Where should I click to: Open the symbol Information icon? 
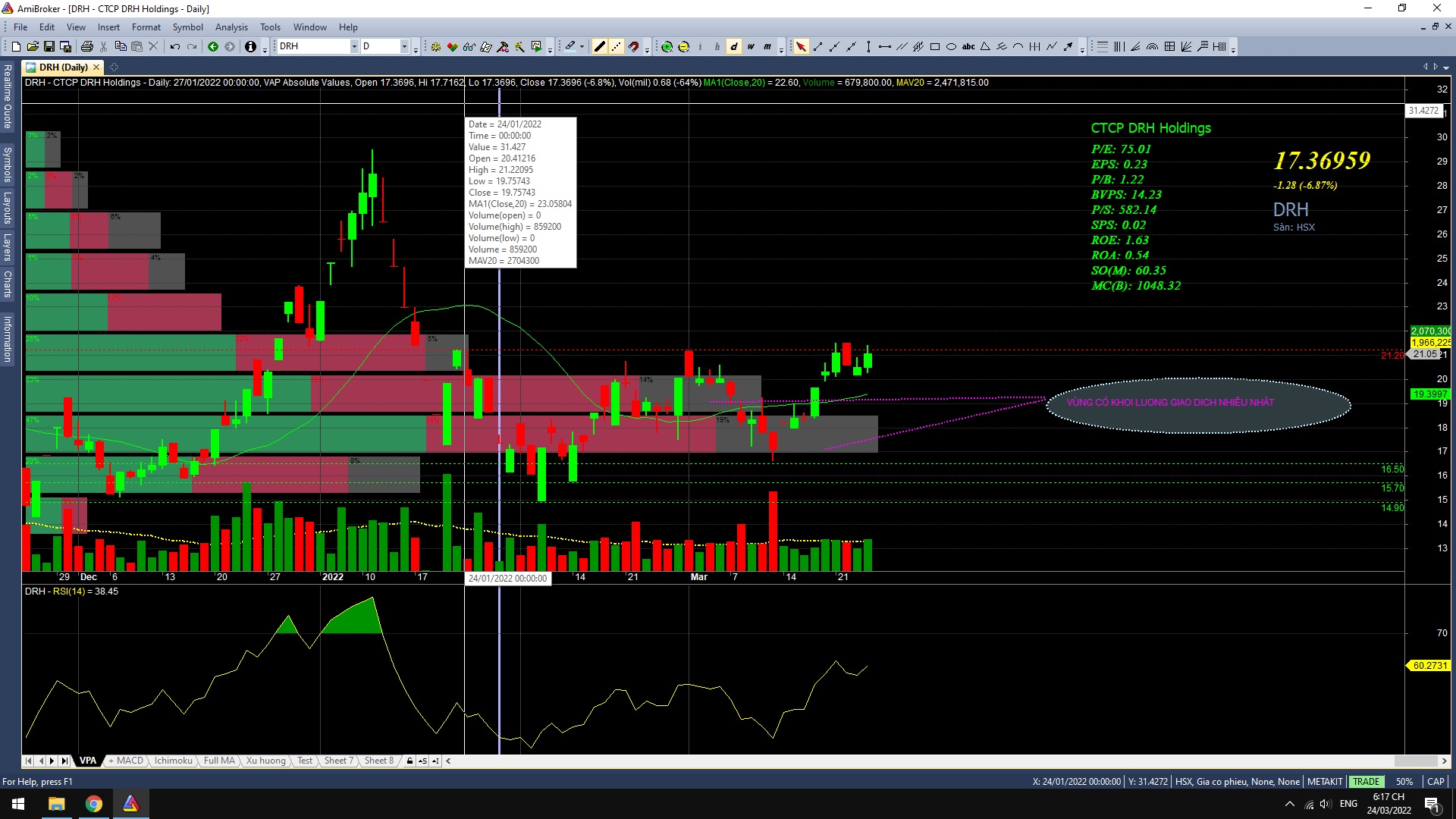click(250, 47)
